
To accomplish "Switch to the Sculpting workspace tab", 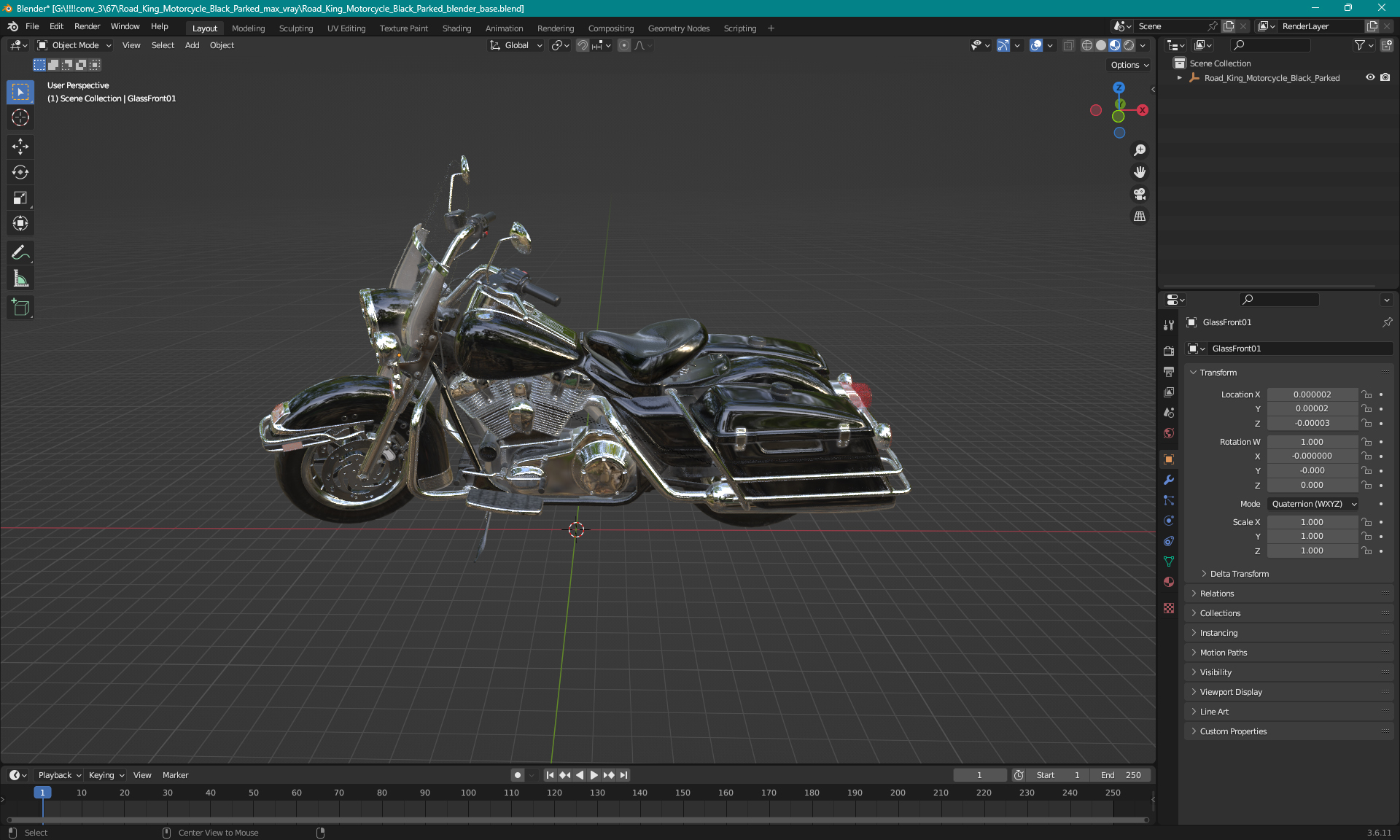I will click(296, 28).
